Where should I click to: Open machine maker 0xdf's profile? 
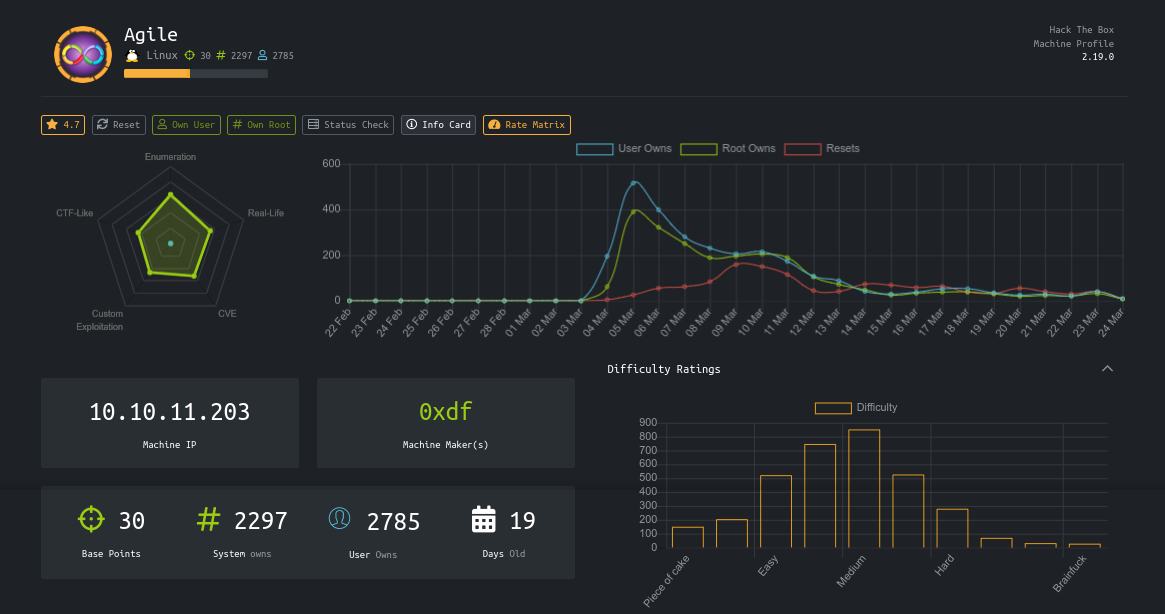coord(445,412)
